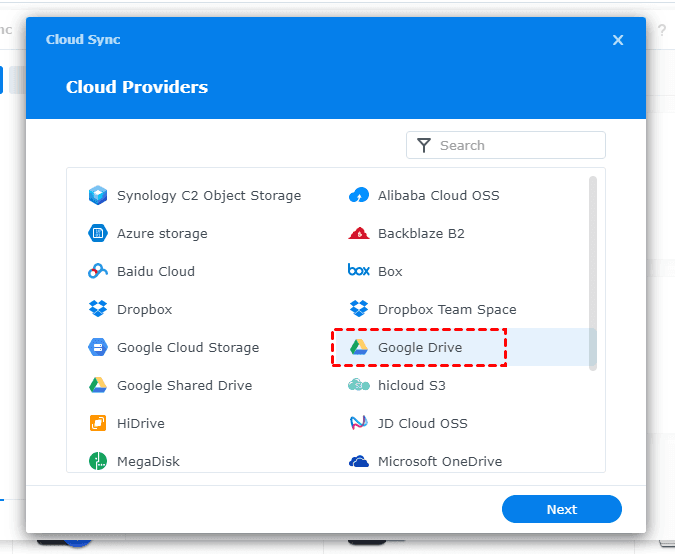The image size is (675, 554).
Task: Click the HiDrive icon
Action: coord(97,423)
